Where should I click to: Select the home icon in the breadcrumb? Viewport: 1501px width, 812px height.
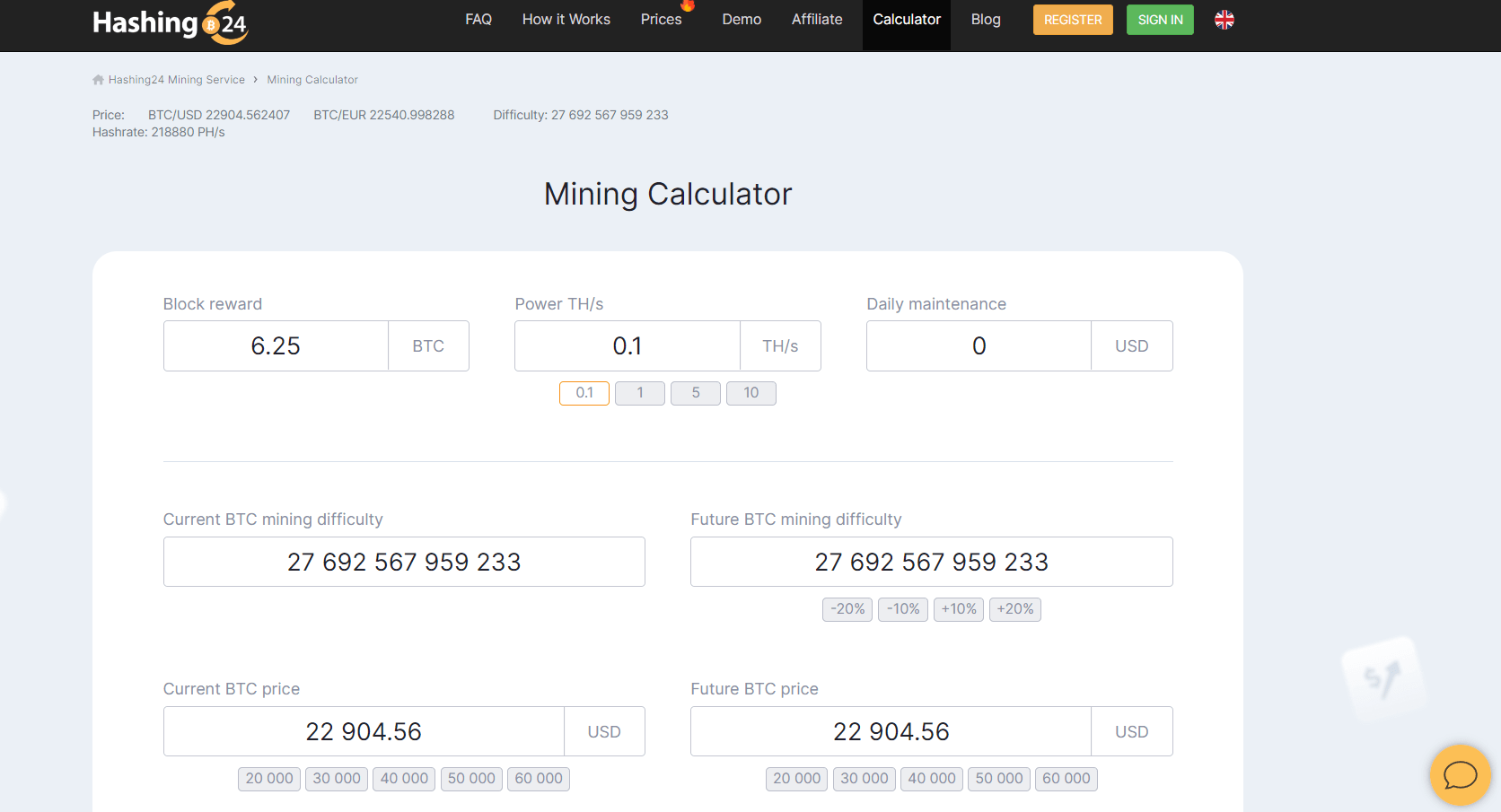[x=97, y=79]
